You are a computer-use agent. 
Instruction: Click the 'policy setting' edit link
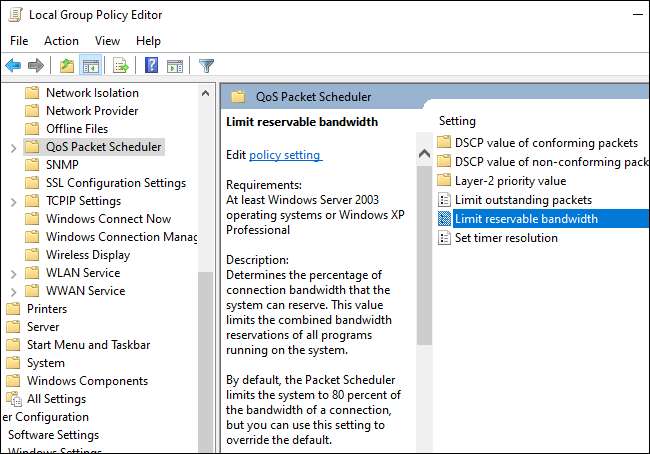point(285,155)
